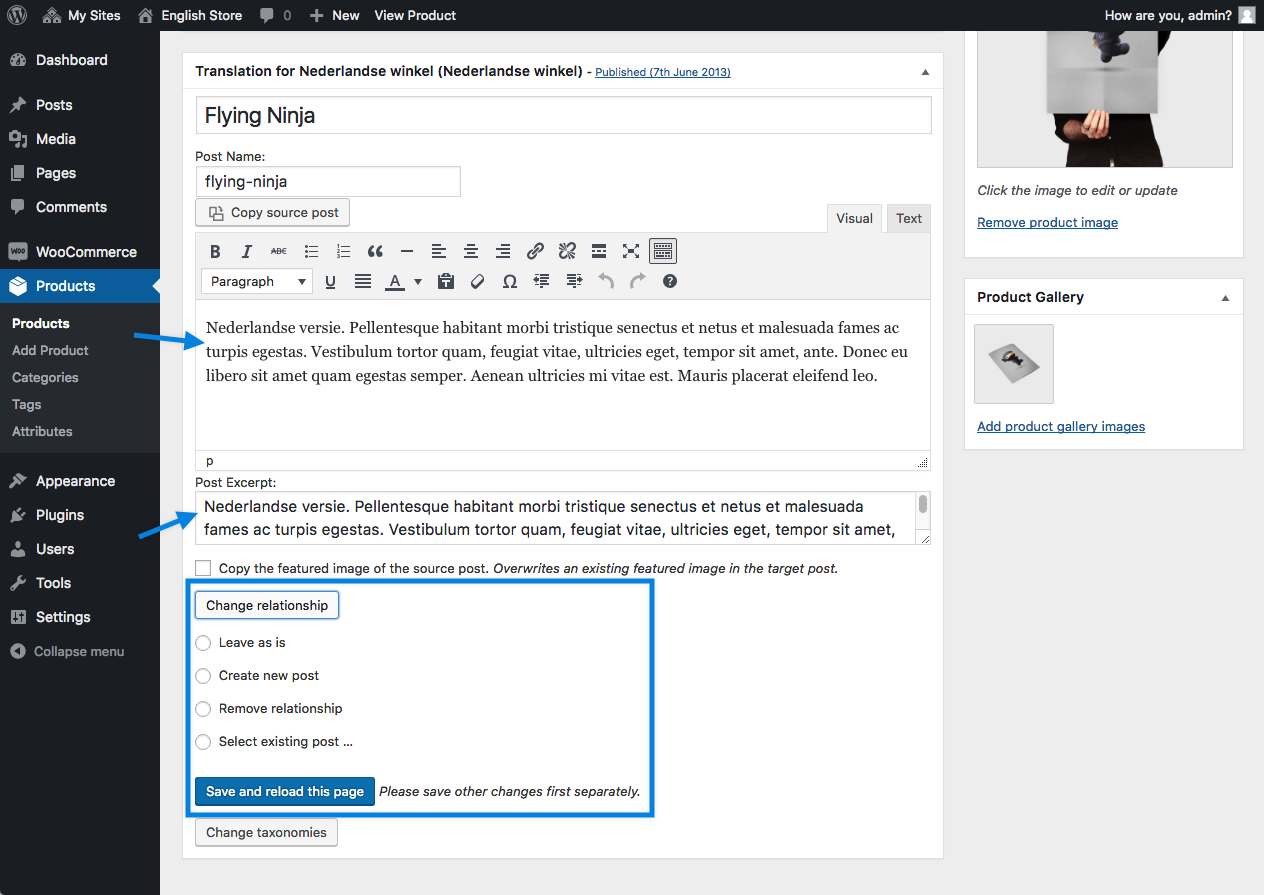This screenshot has height=895, width=1264.
Task: Switch to the Text editor tab
Action: [x=908, y=218]
